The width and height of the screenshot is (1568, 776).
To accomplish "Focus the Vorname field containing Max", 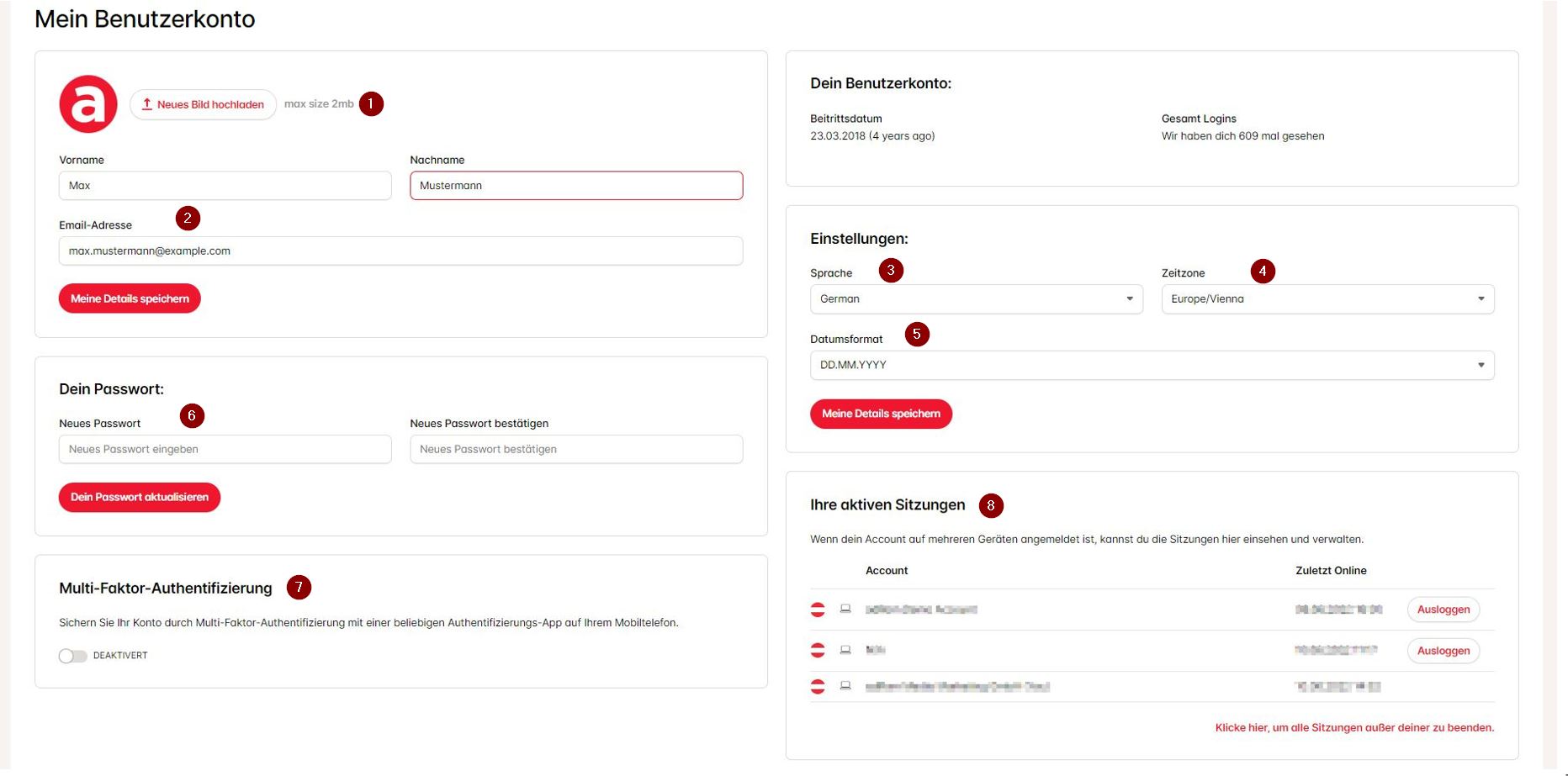I will pos(225,186).
